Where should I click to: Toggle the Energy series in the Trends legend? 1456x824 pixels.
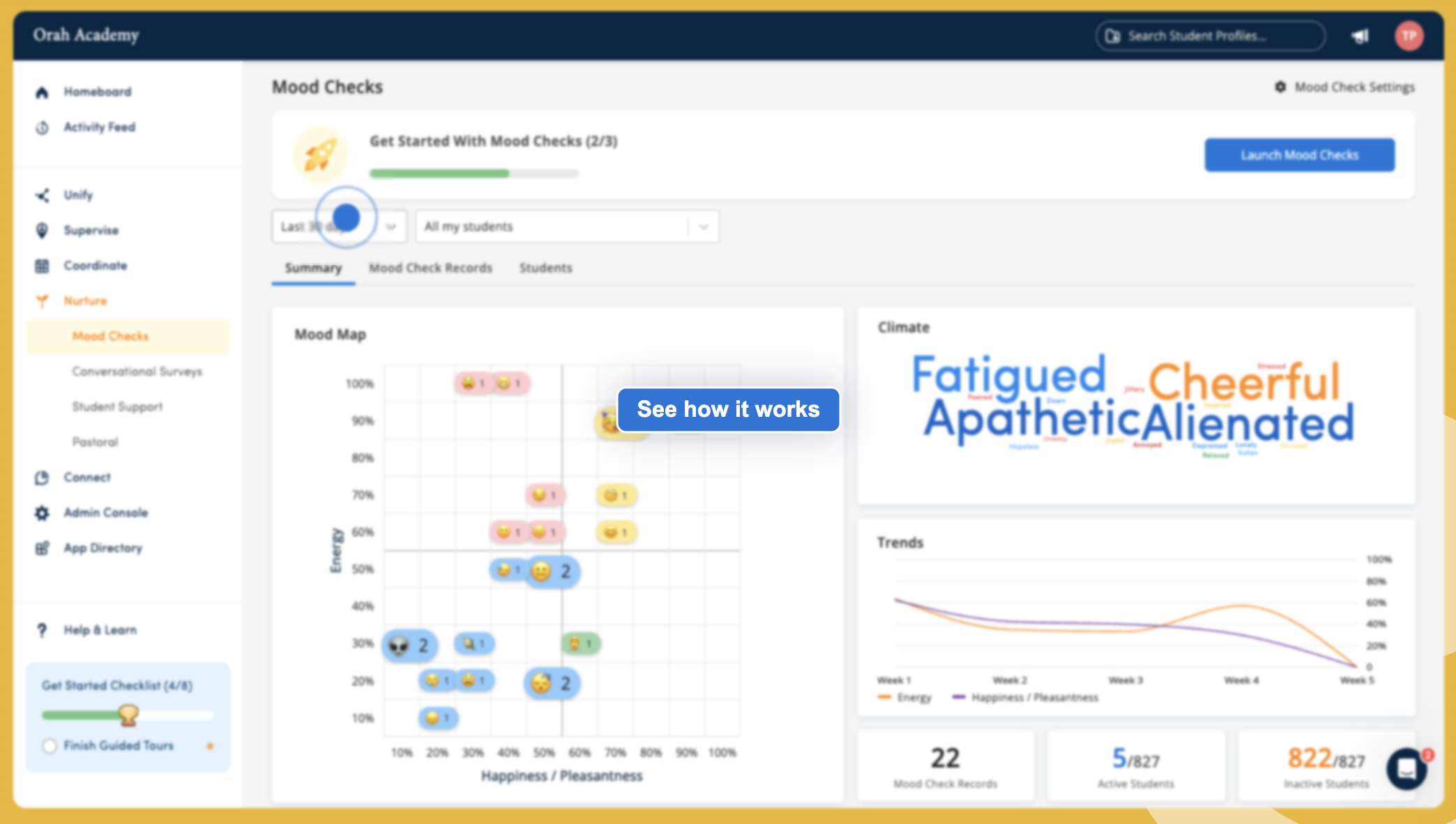pyautogui.click(x=906, y=697)
